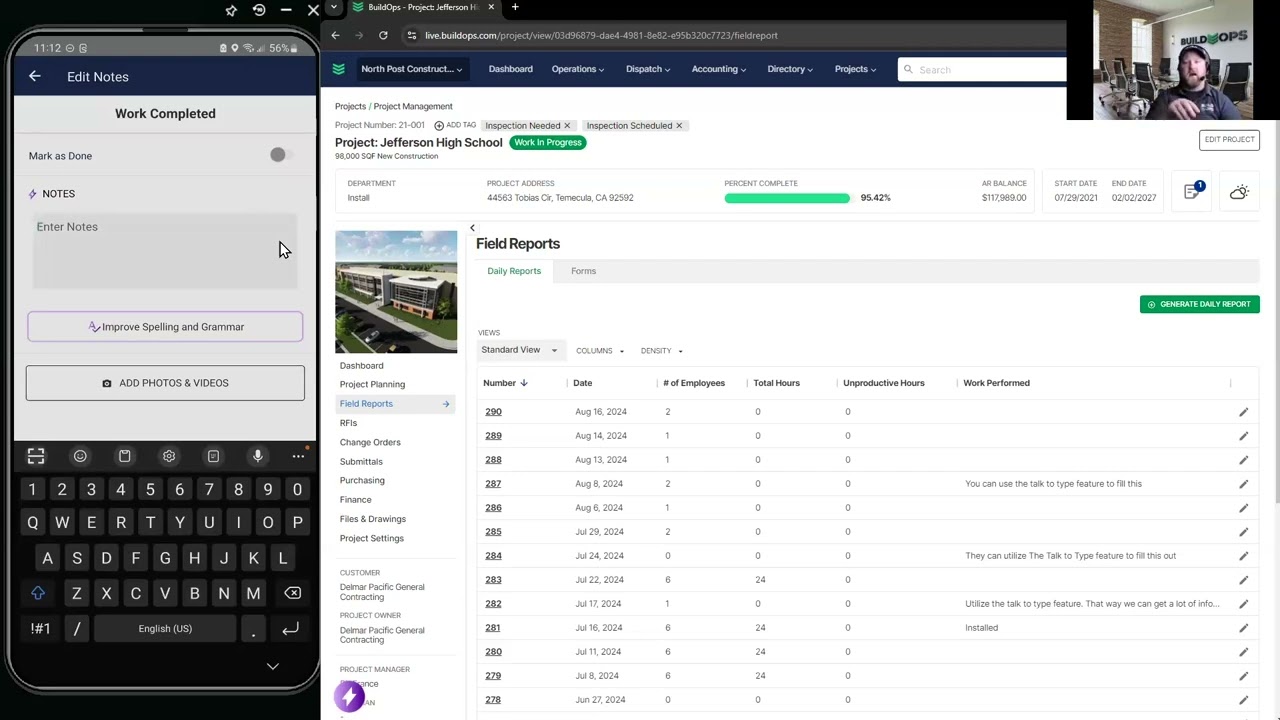
Task: Tap Improve Spelling and Grammar button
Action: click(165, 327)
